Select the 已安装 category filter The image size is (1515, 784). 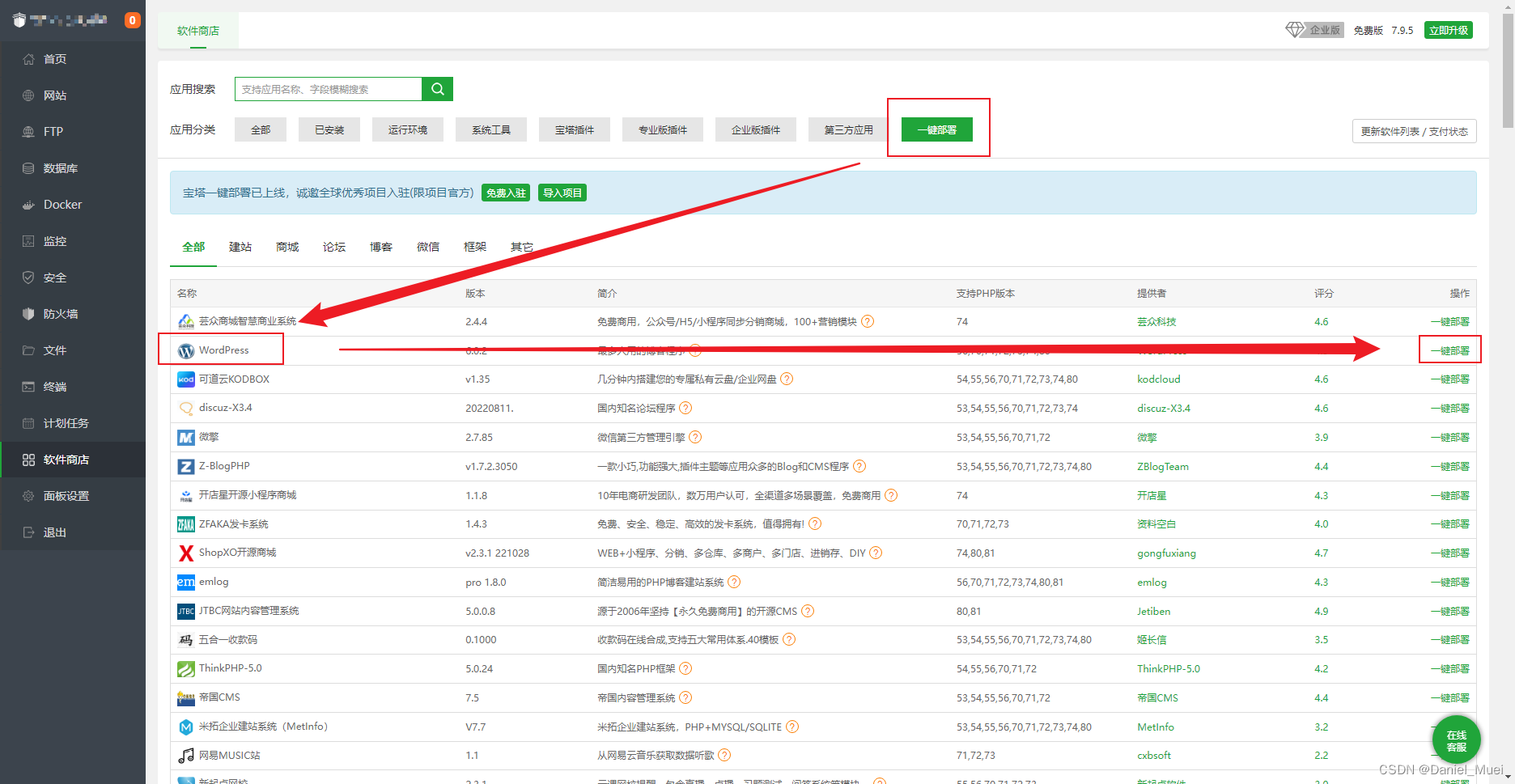(x=329, y=129)
